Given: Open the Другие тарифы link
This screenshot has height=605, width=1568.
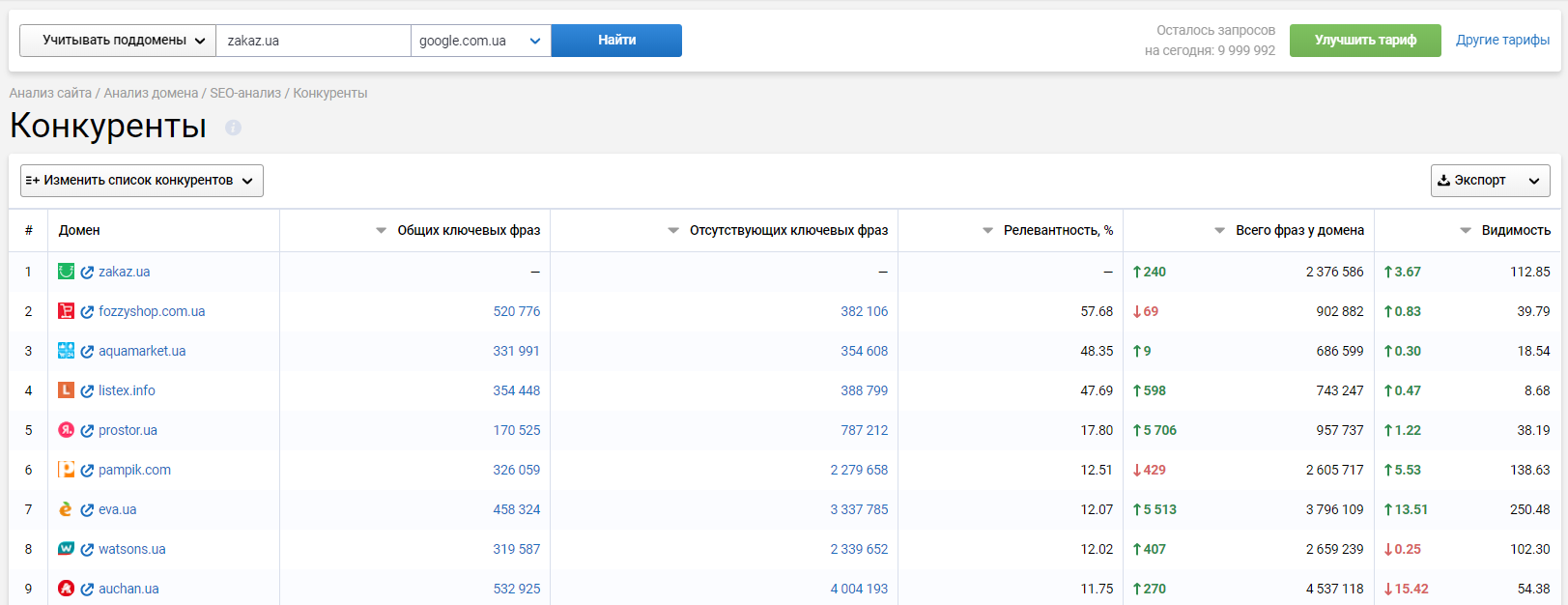Looking at the screenshot, I should coord(1502,41).
